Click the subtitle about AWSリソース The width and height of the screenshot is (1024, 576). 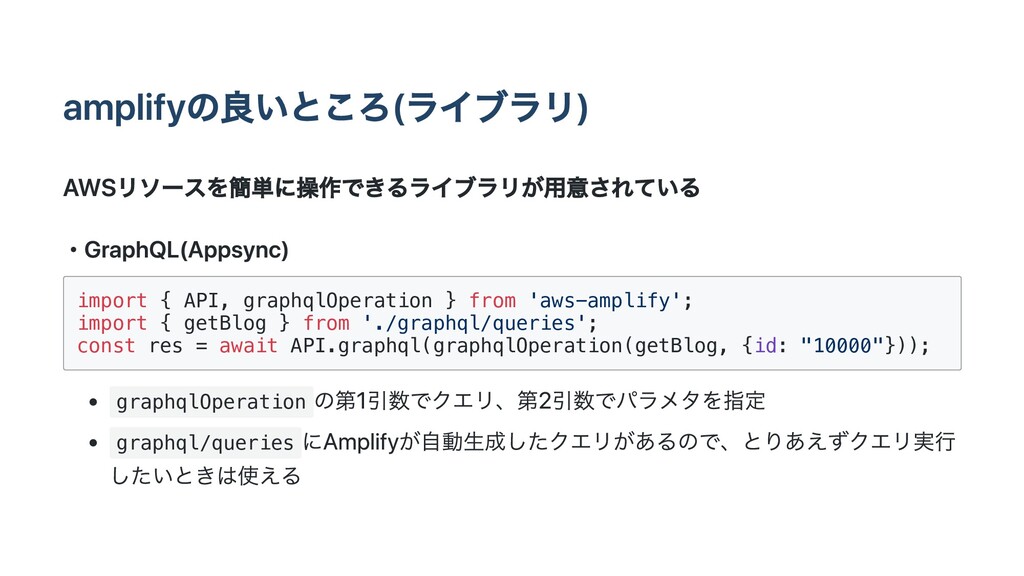(381, 188)
